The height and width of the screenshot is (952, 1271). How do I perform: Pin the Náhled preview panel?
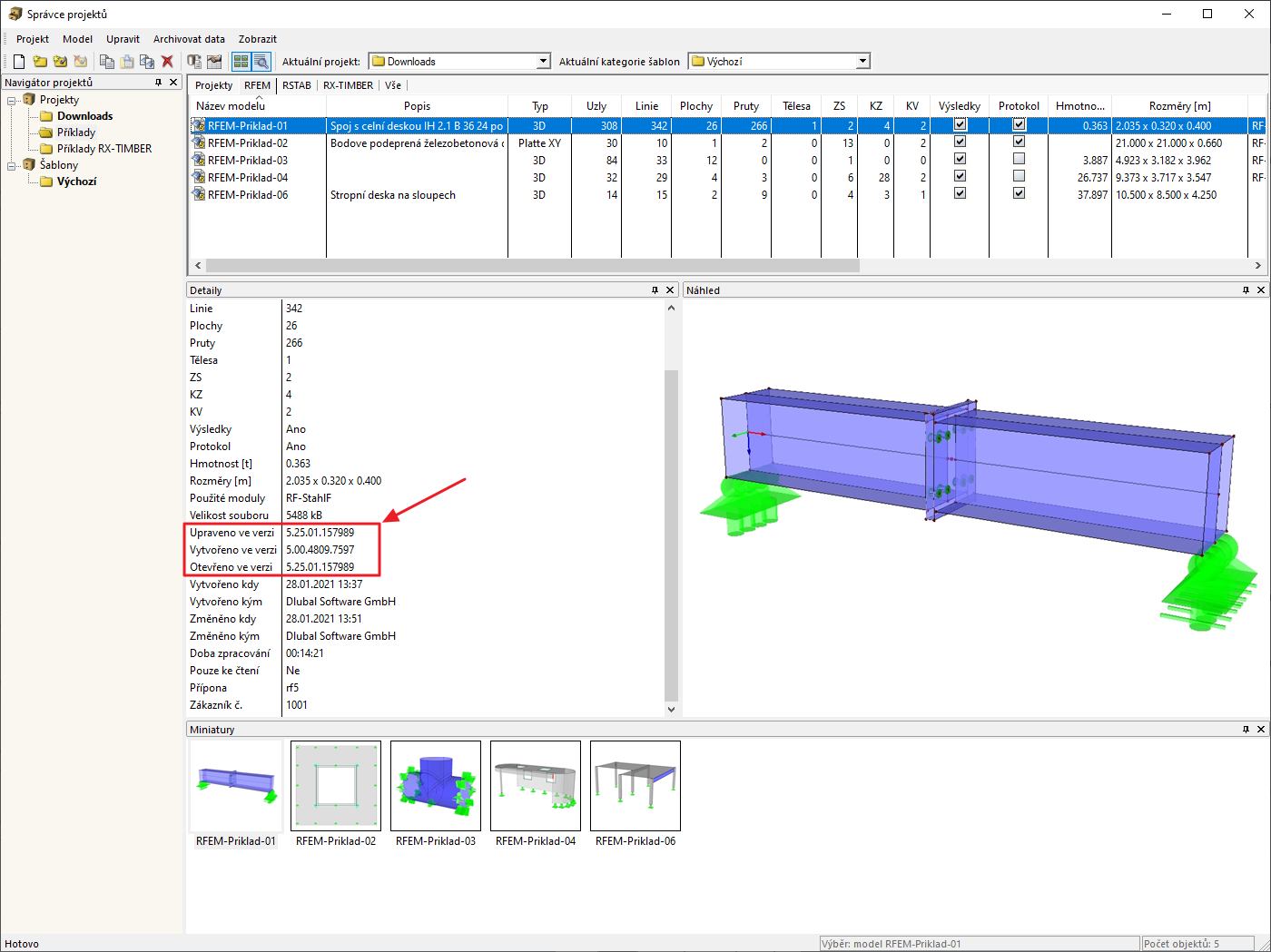1246,290
